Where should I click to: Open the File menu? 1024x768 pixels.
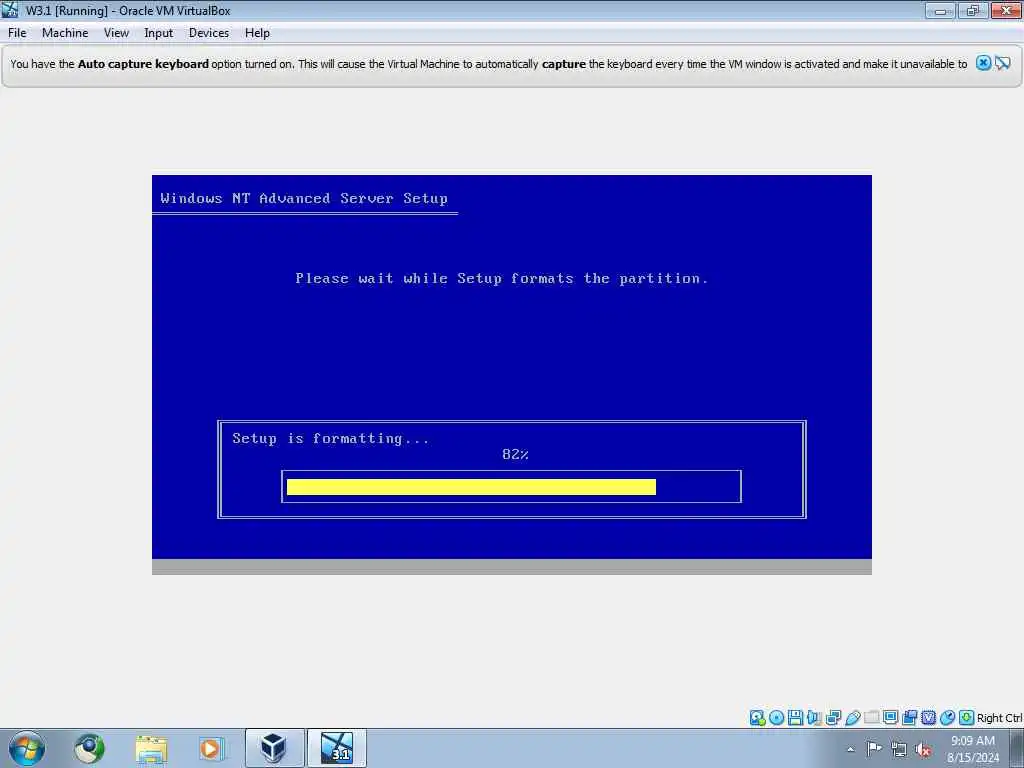point(17,33)
